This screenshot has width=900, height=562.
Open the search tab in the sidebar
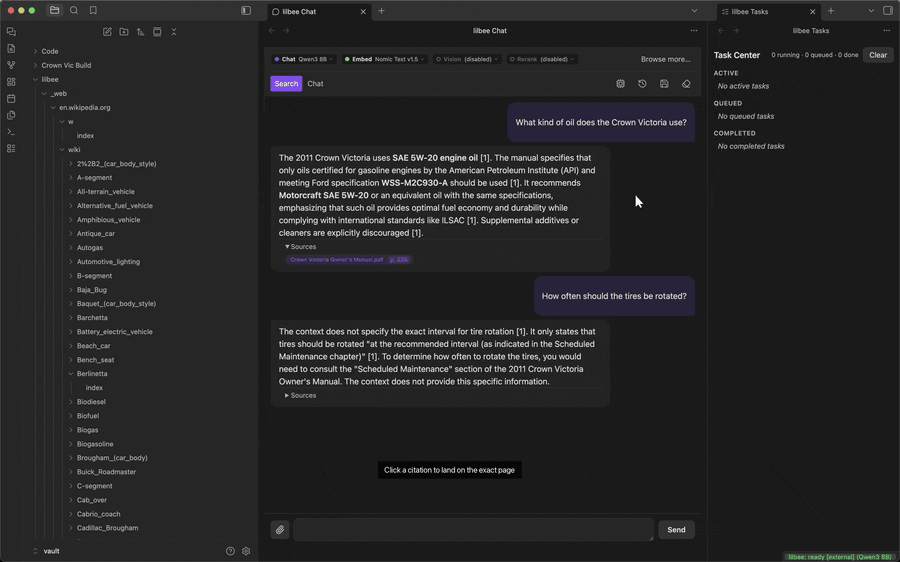[x=74, y=10]
